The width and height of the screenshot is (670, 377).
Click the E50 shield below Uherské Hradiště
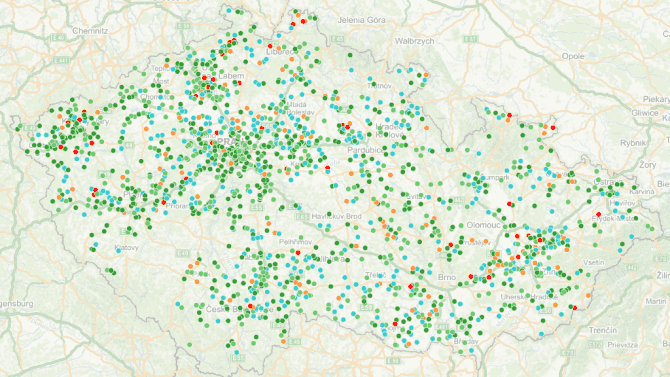545,310
